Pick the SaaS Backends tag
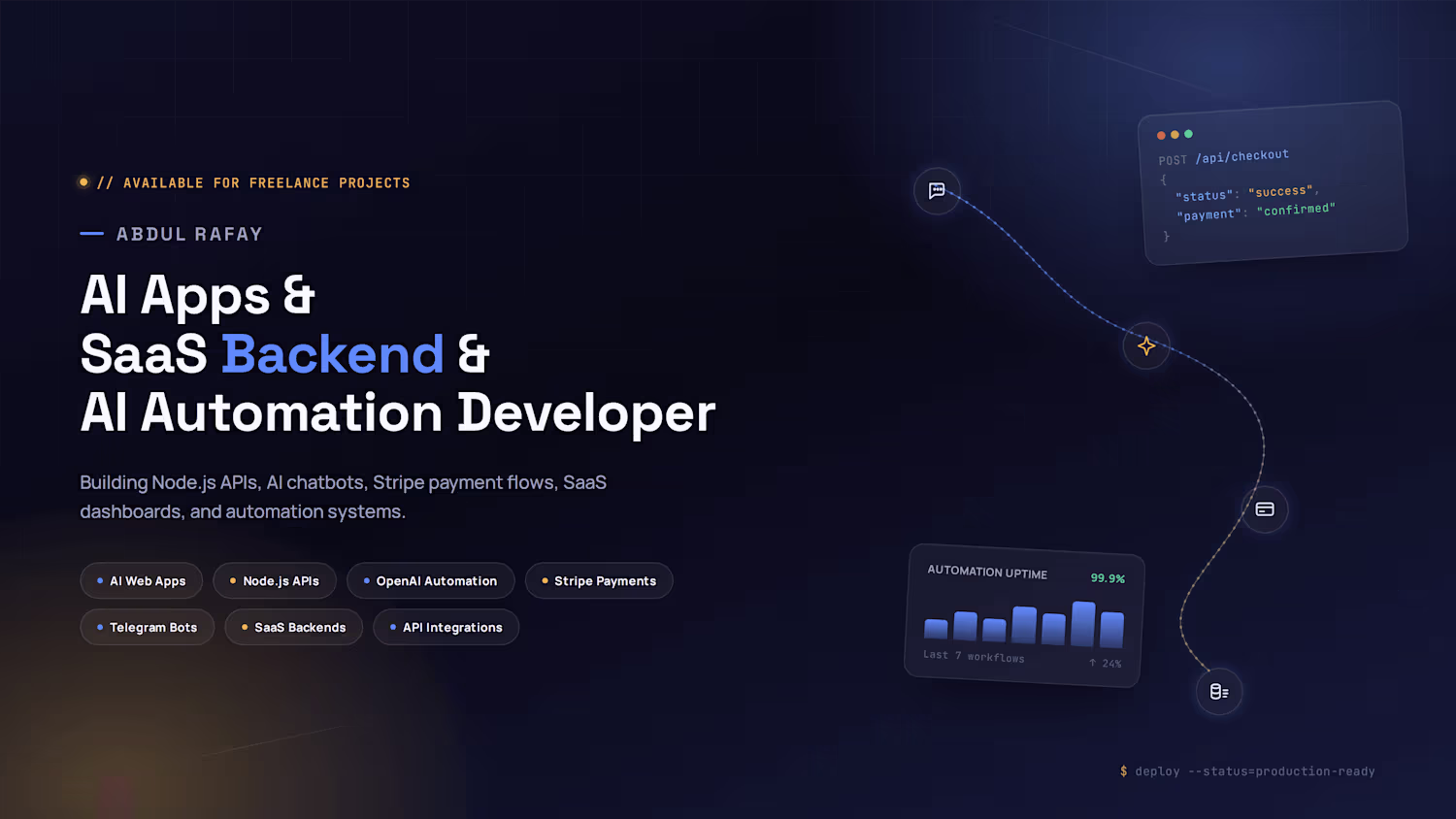This screenshot has height=819, width=1456. tap(294, 628)
